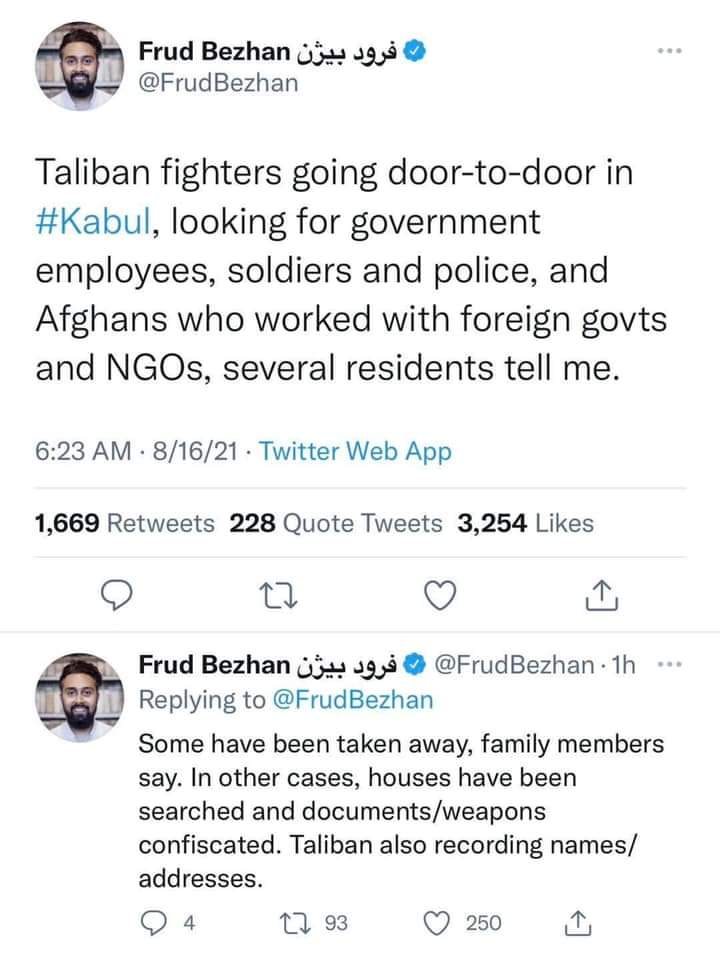
Task: Open more options menu on reply tweet
Action: (x=673, y=665)
